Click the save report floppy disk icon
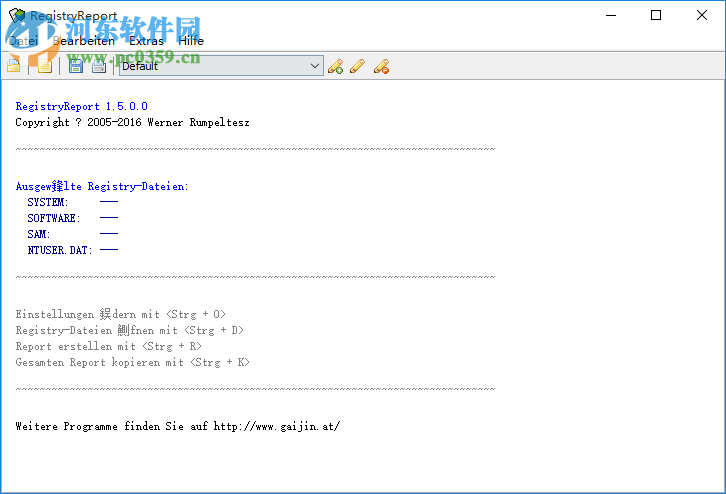Viewport: 726px width, 494px height. pyautogui.click(x=75, y=66)
